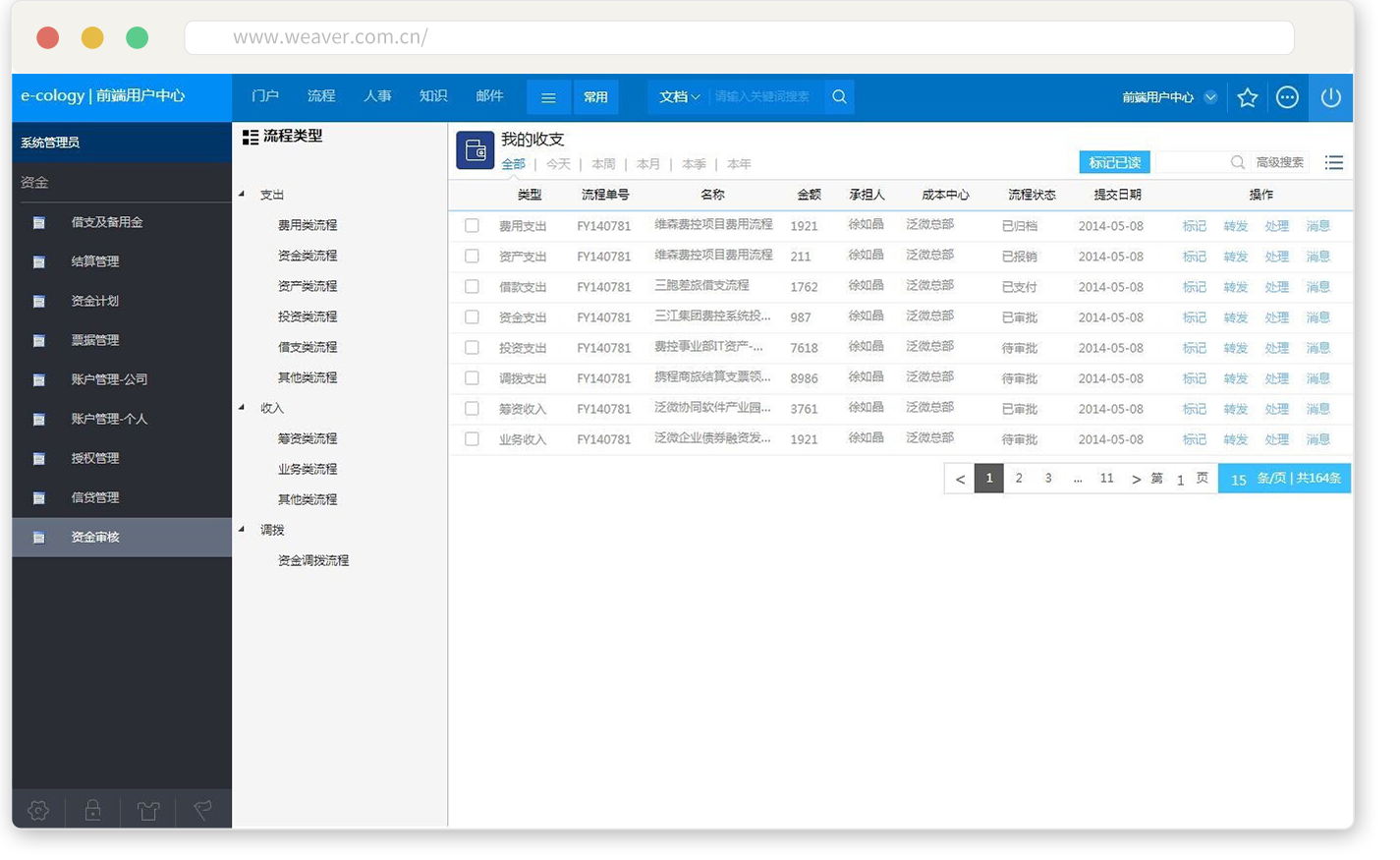
Task: Check the 投资支出 row checkbox
Action: pyautogui.click(x=472, y=347)
